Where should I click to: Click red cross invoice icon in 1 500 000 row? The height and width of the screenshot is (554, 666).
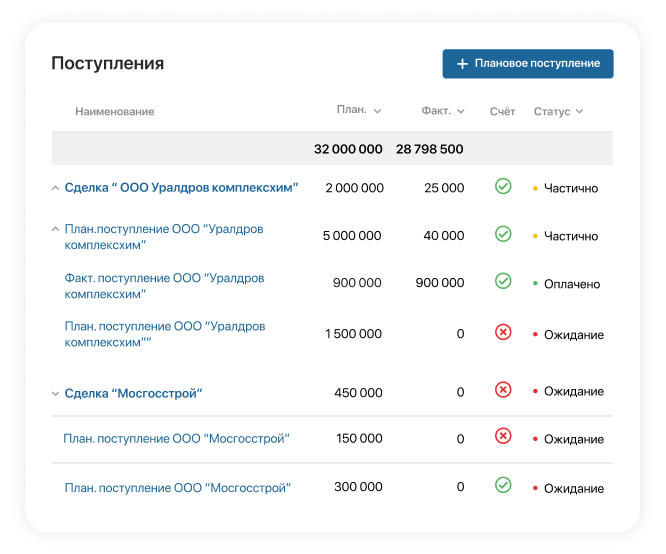click(503, 332)
